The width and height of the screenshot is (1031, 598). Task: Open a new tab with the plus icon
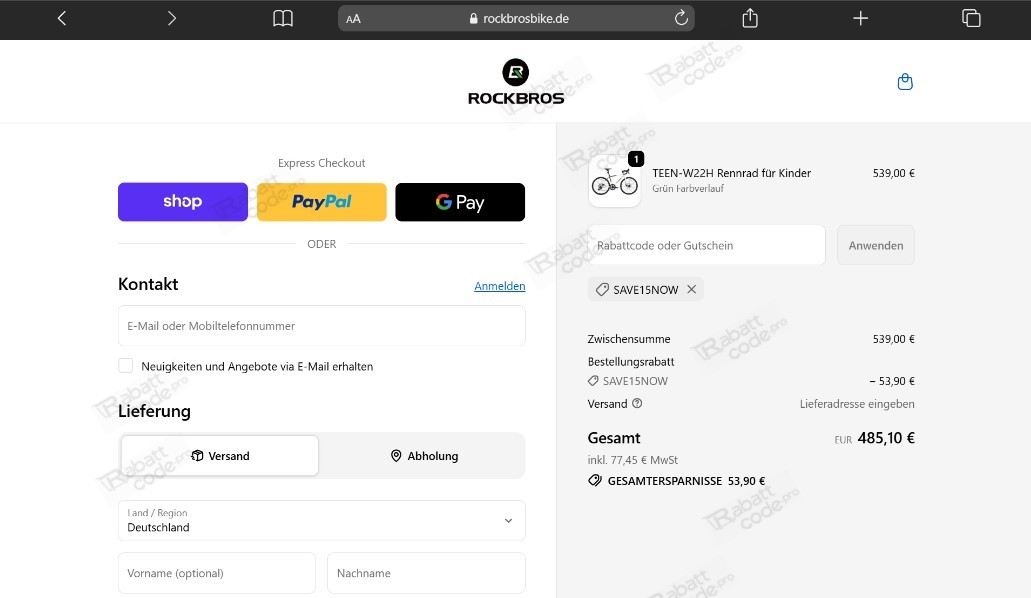click(x=860, y=18)
